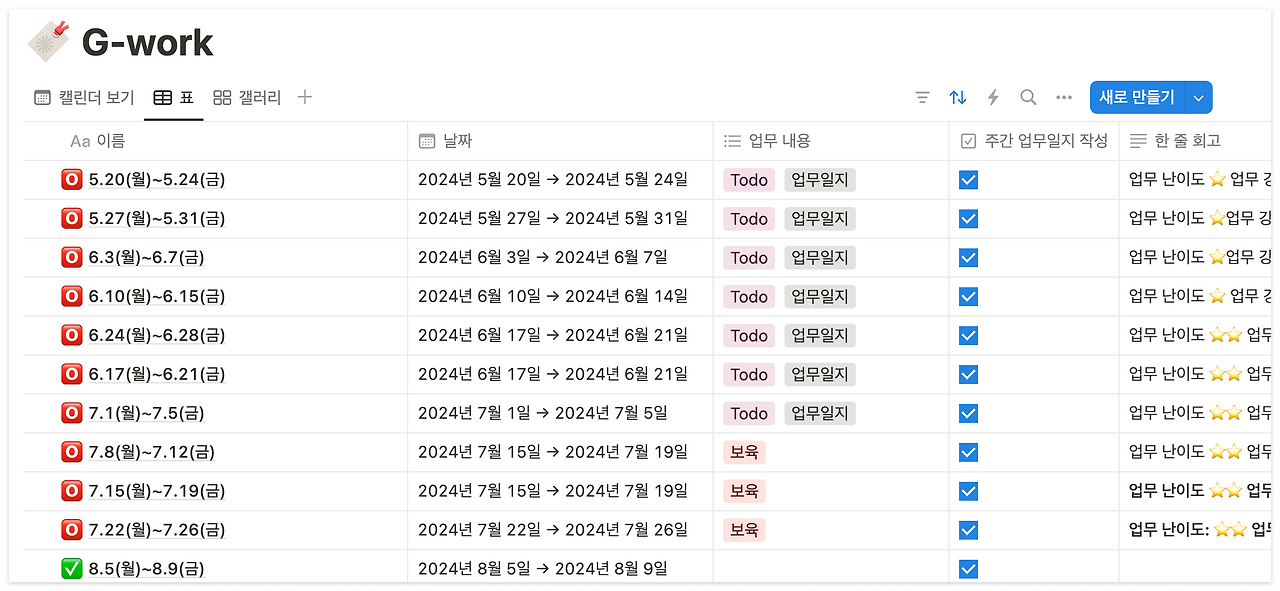Click the sort arrows icon

tap(957, 97)
